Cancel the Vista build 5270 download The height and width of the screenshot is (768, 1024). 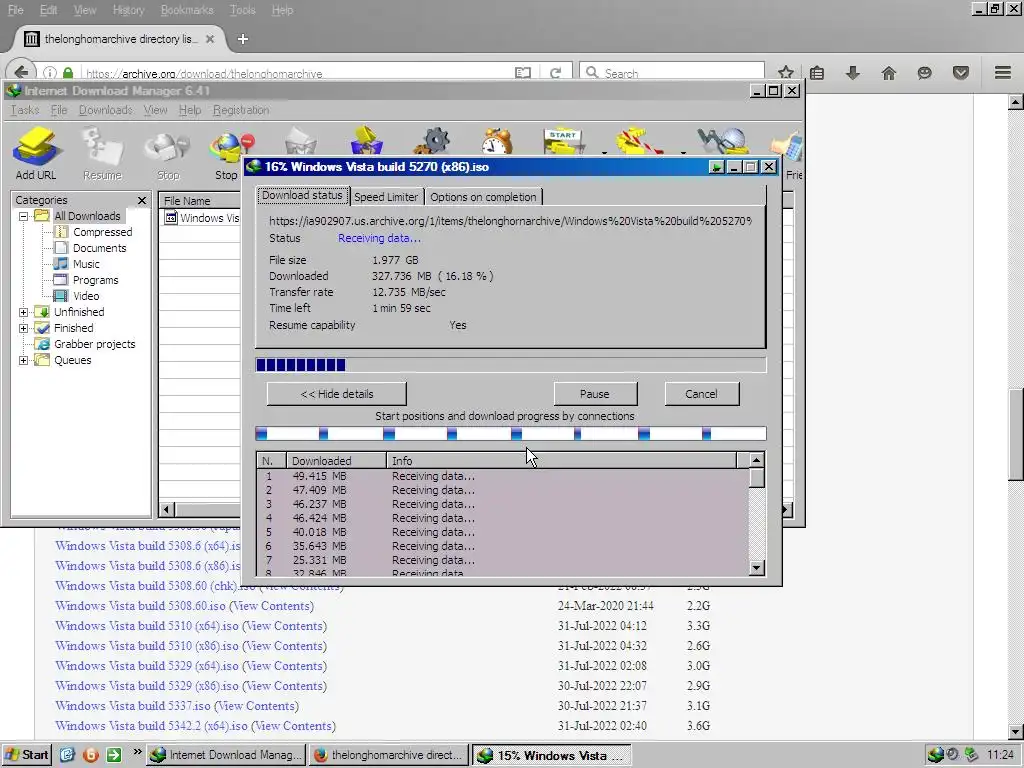tap(701, 394)
